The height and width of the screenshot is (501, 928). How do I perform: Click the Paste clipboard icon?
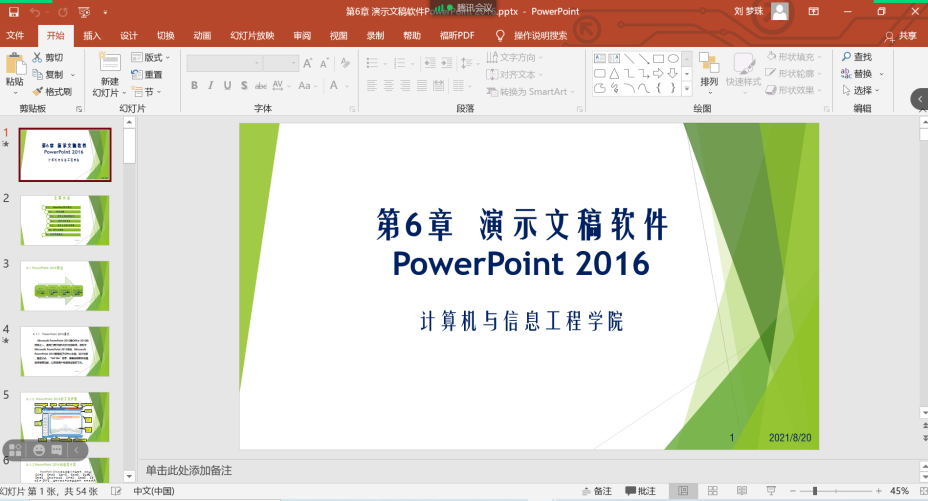click(15, 65)
